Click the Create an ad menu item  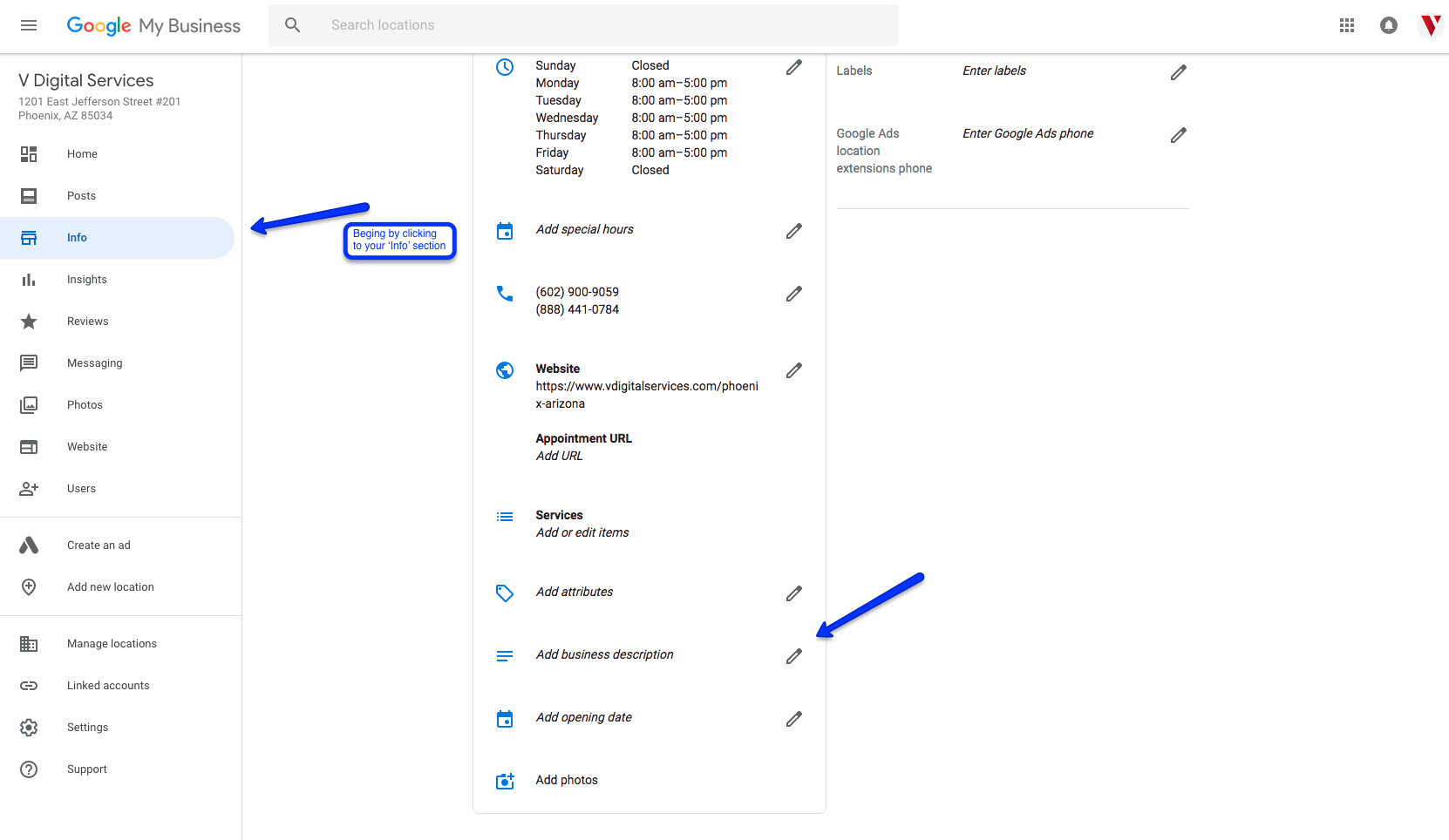click(99, 545)
